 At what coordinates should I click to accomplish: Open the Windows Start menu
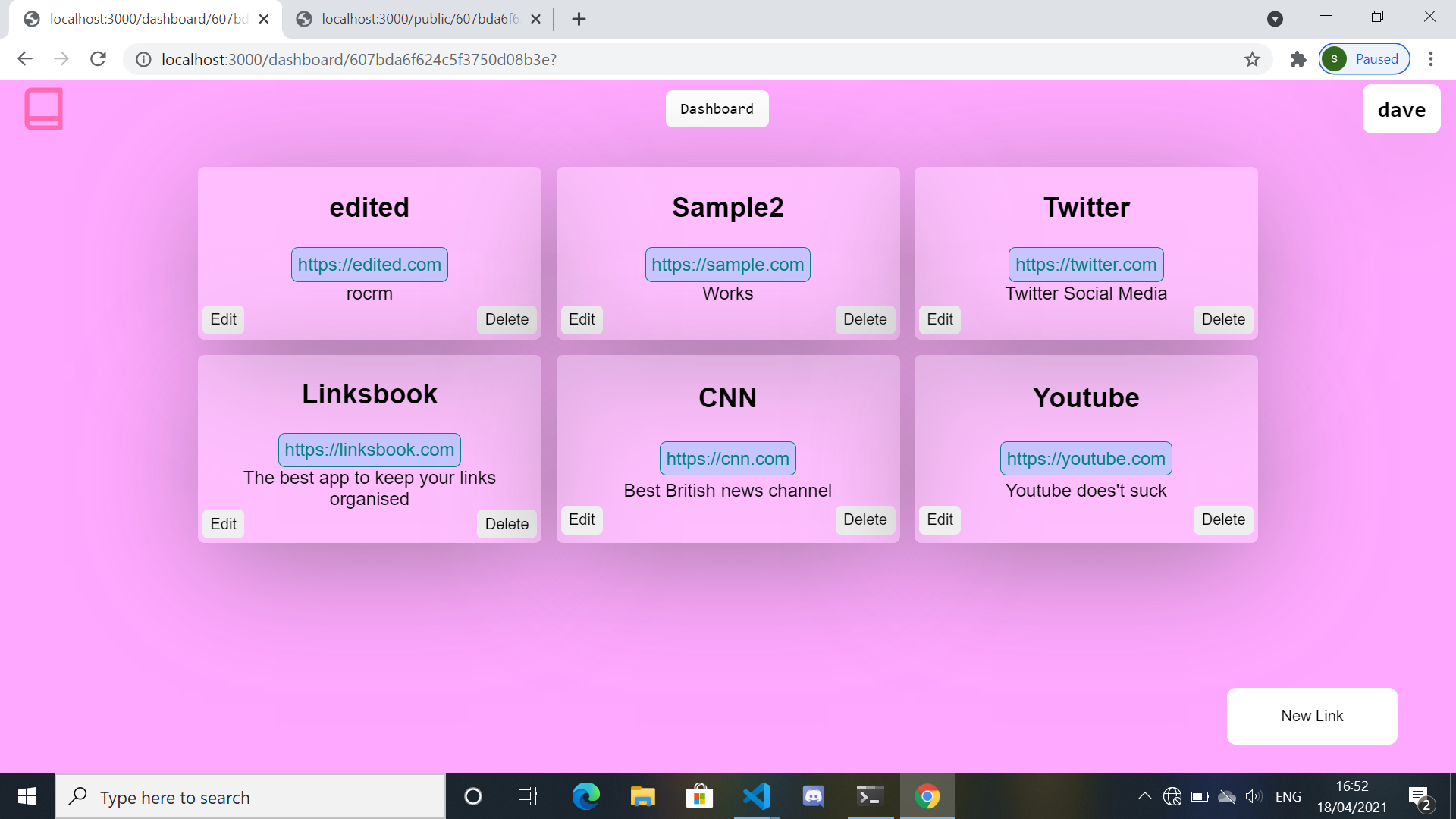[27, 796]
